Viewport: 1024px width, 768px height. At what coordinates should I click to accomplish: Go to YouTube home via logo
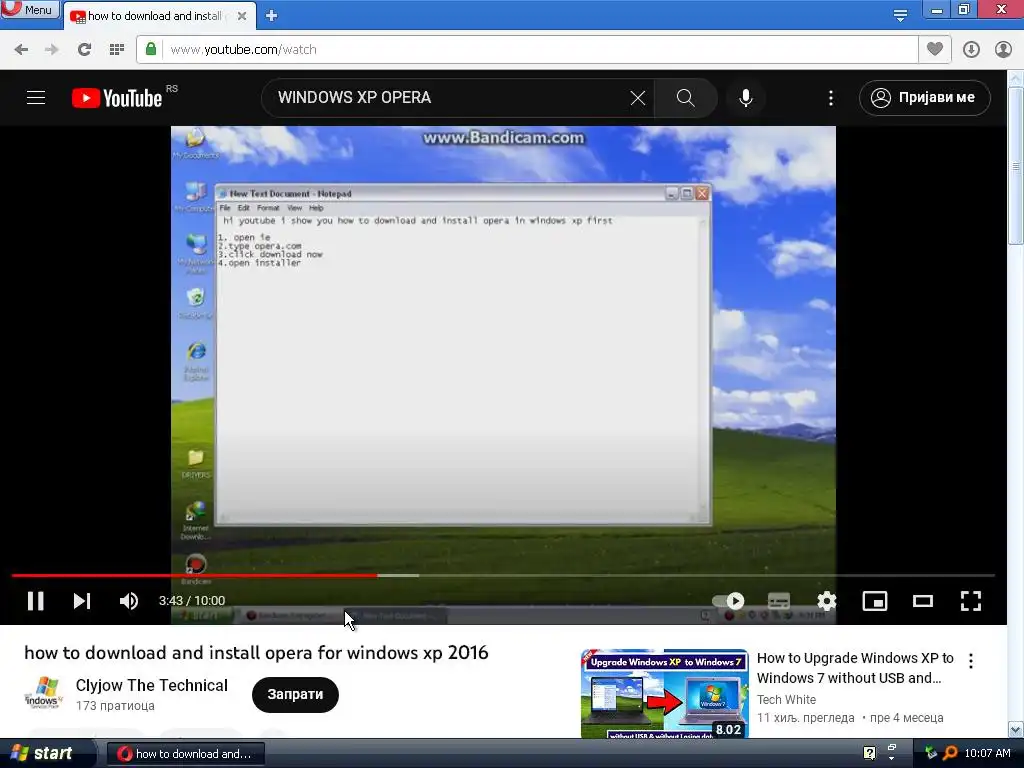(x=118, y=98)
